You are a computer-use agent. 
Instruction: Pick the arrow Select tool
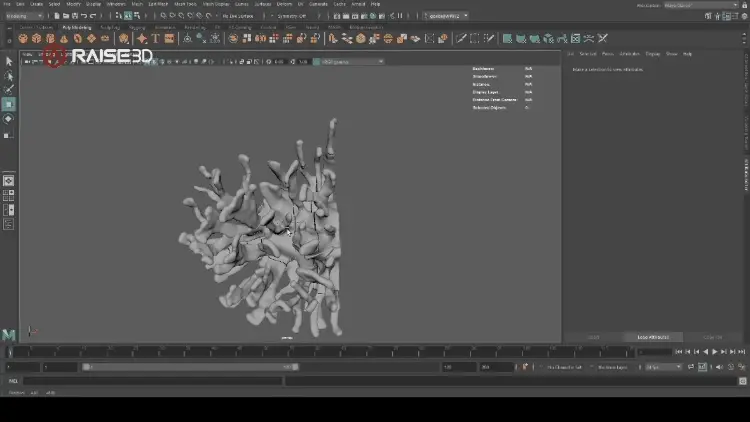tap(9, 62)
